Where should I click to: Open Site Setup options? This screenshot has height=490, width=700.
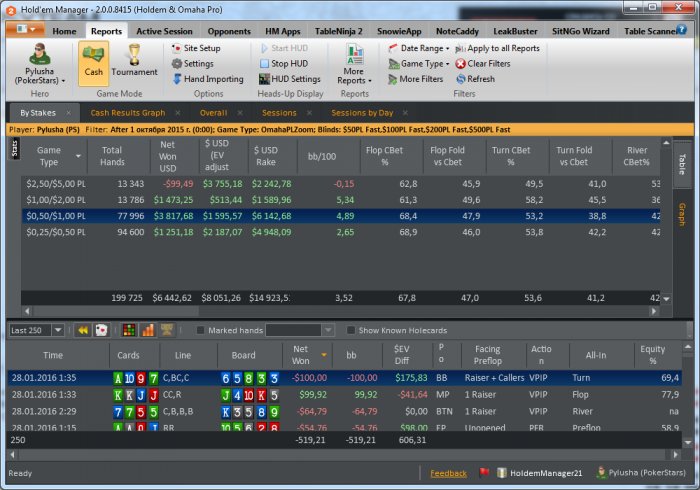[196, 48]
